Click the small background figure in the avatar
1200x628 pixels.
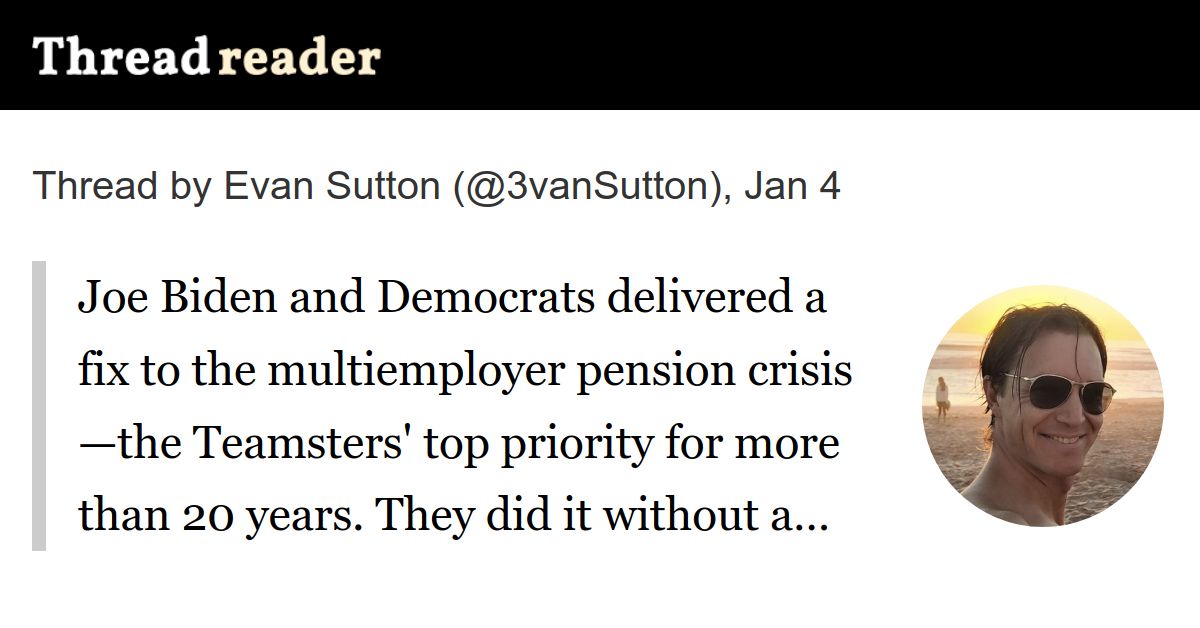tap(942, 397)
